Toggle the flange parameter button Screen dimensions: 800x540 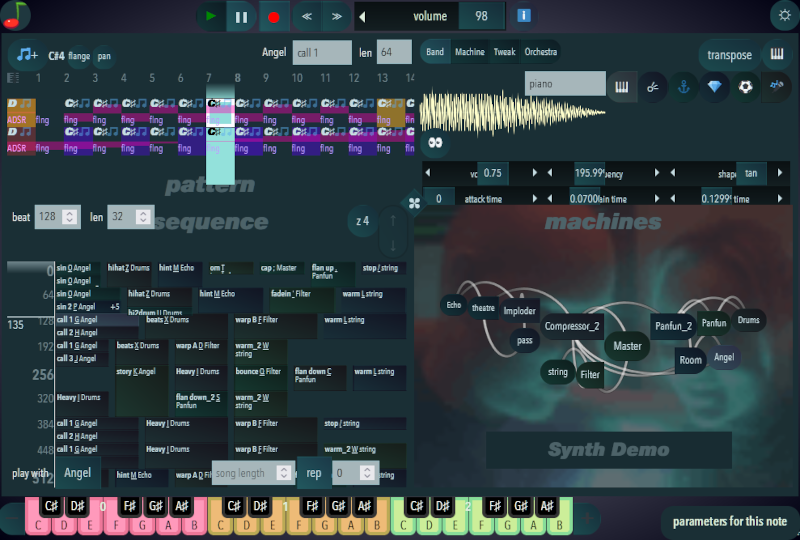tap(79, 56)
